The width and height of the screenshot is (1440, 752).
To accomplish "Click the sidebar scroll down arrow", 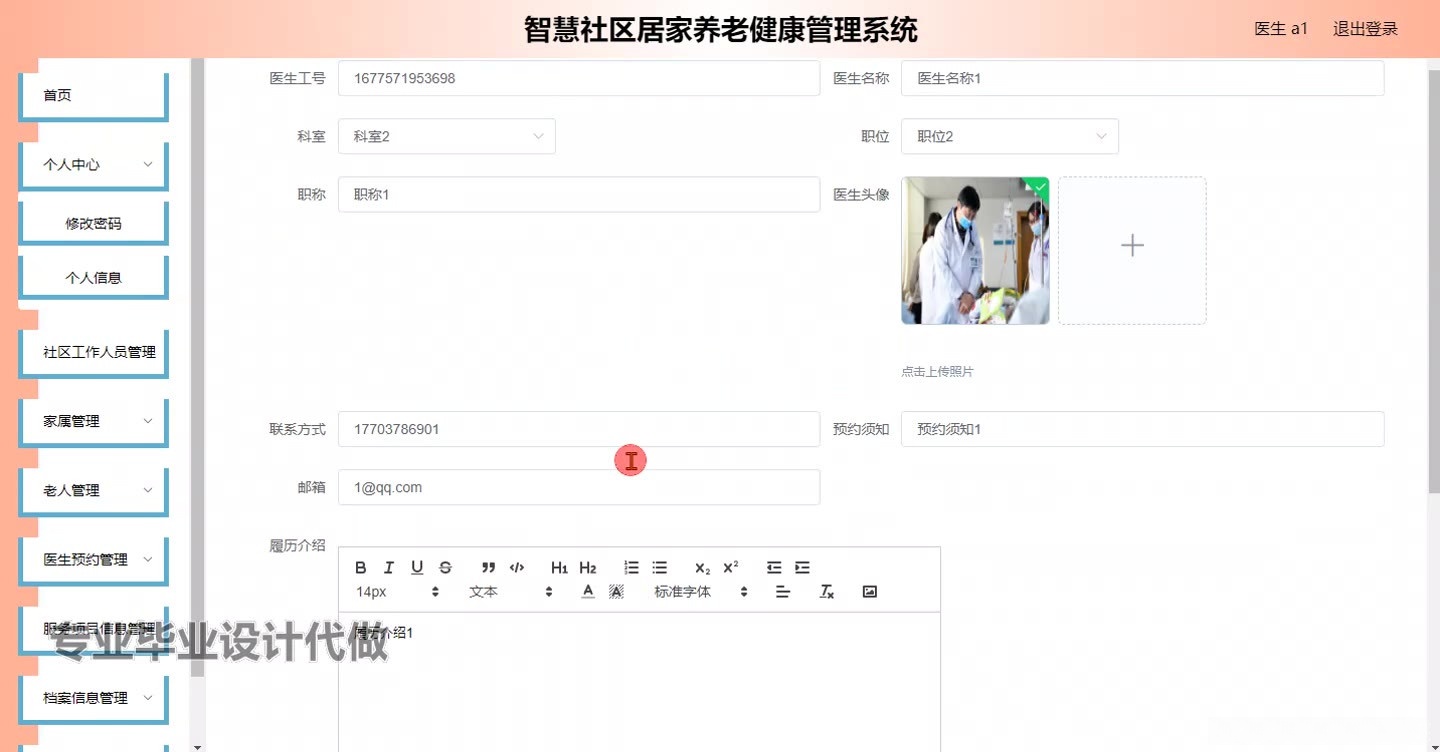I will (x=197, y=746).
